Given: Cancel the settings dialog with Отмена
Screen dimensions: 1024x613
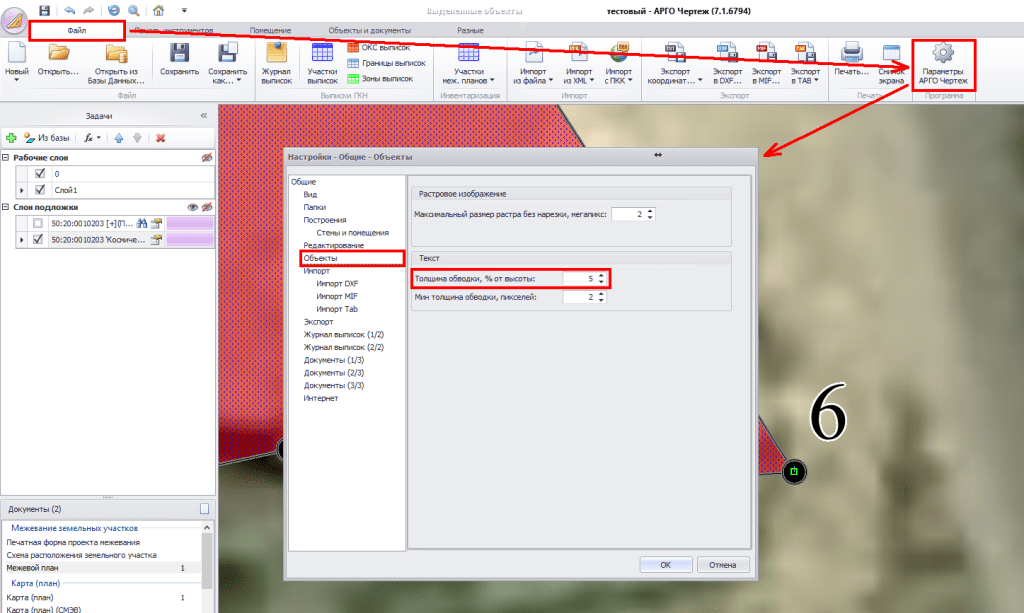Looking at the screenshot, I should (x=722, y=565).
